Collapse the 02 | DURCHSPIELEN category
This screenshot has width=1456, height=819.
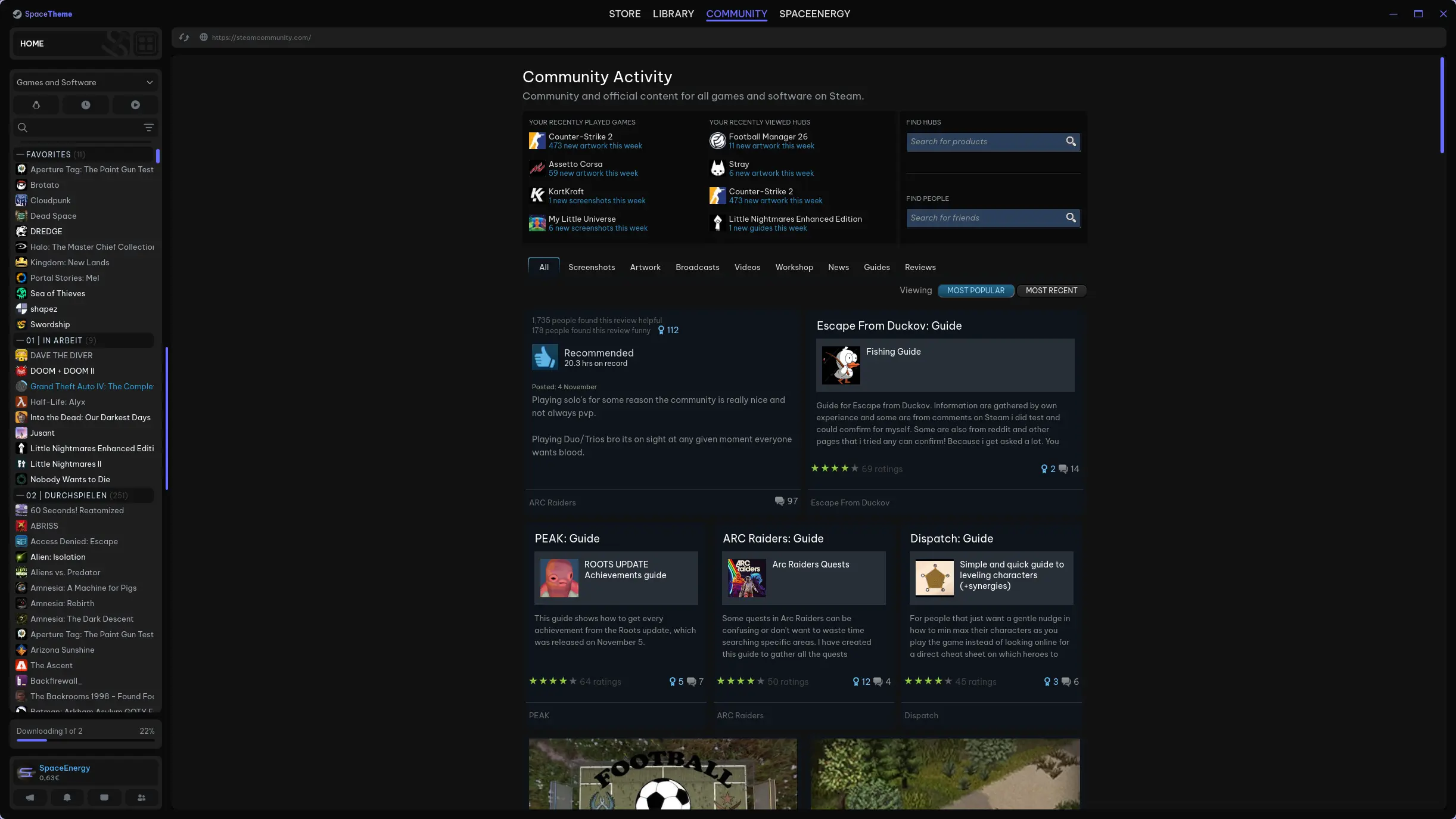pos(20,495)
